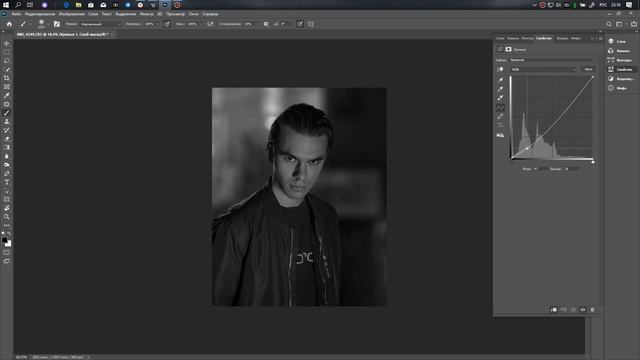Select the Rectangle shape tool
640x360 pixels.
(x=7, y=199)
